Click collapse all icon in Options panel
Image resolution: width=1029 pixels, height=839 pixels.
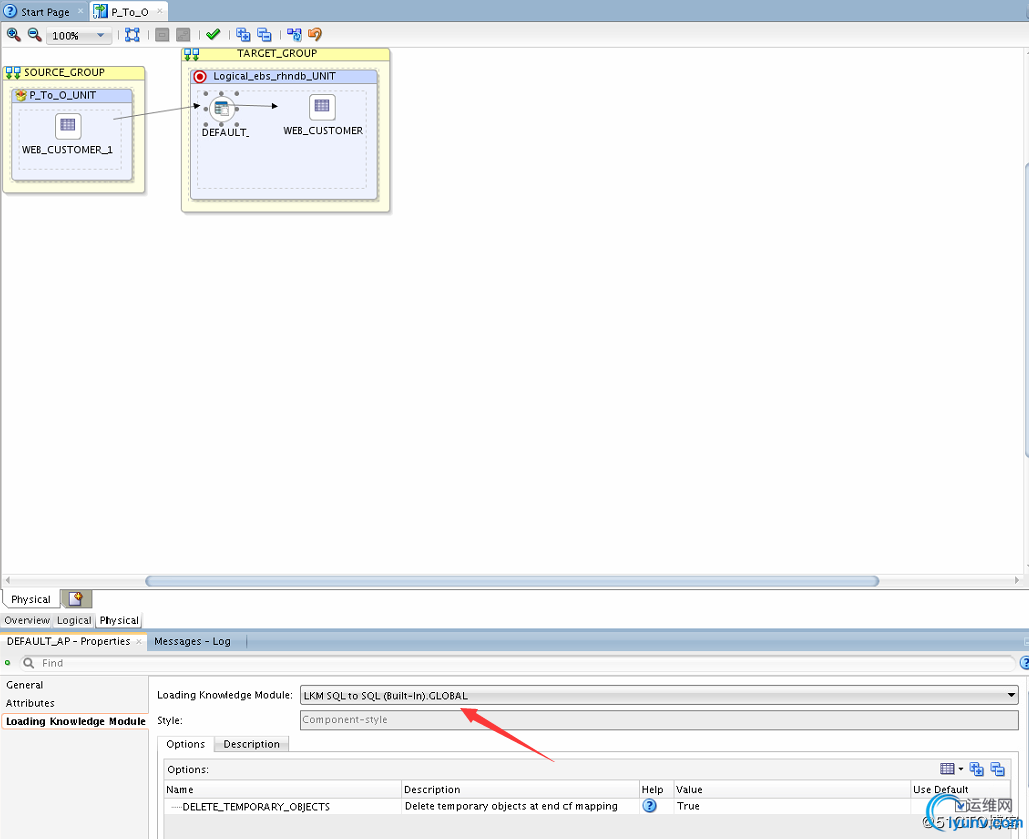pyautogui.click(x=998, y=769)
